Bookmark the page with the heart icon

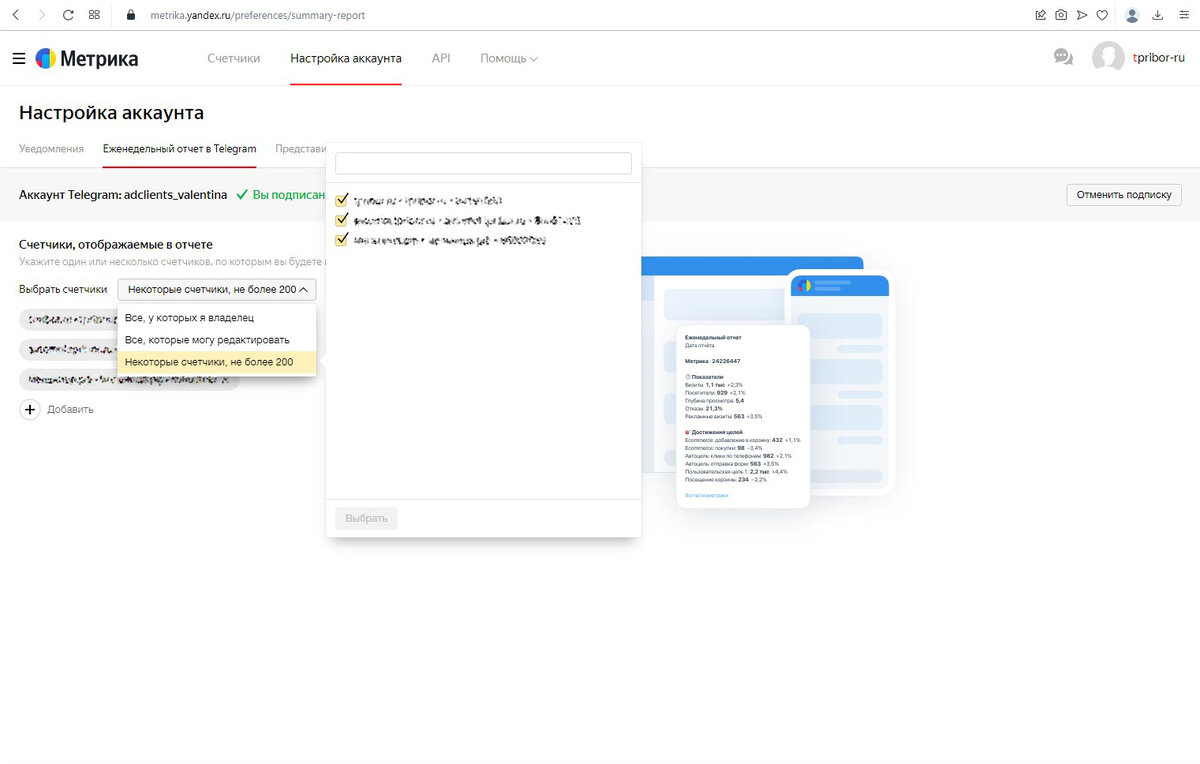click(1101, 15)
